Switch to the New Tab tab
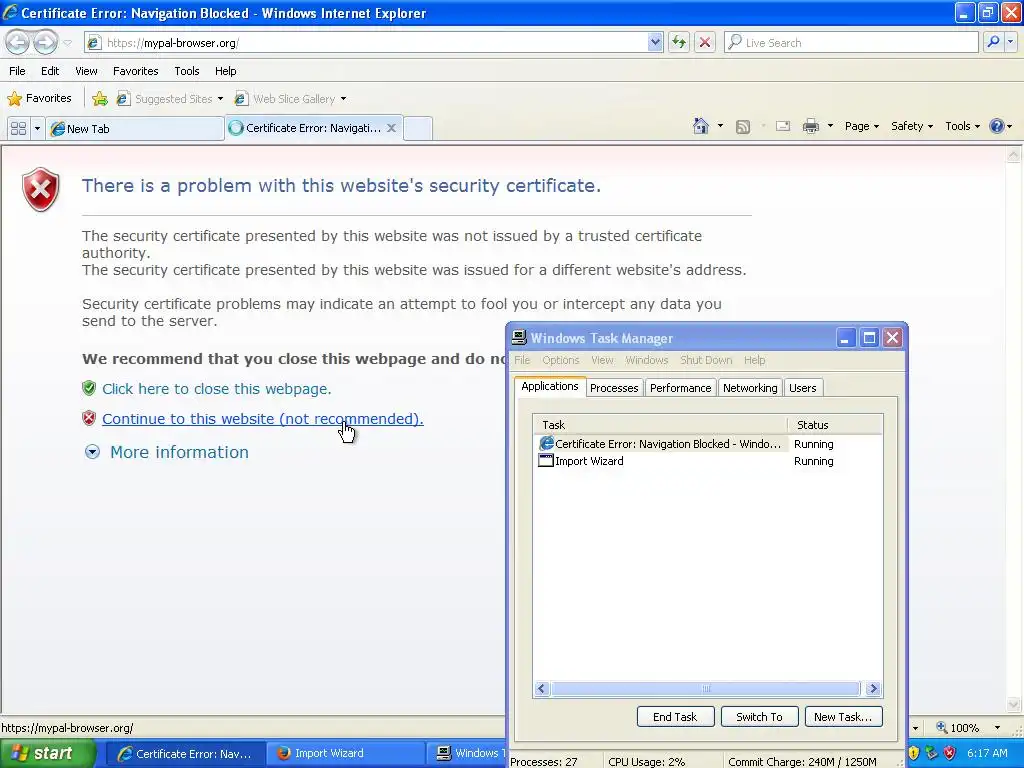Image resolution: width=1024 pixels, height=768 pixels. pyautogui.click(x=135, y=129)
